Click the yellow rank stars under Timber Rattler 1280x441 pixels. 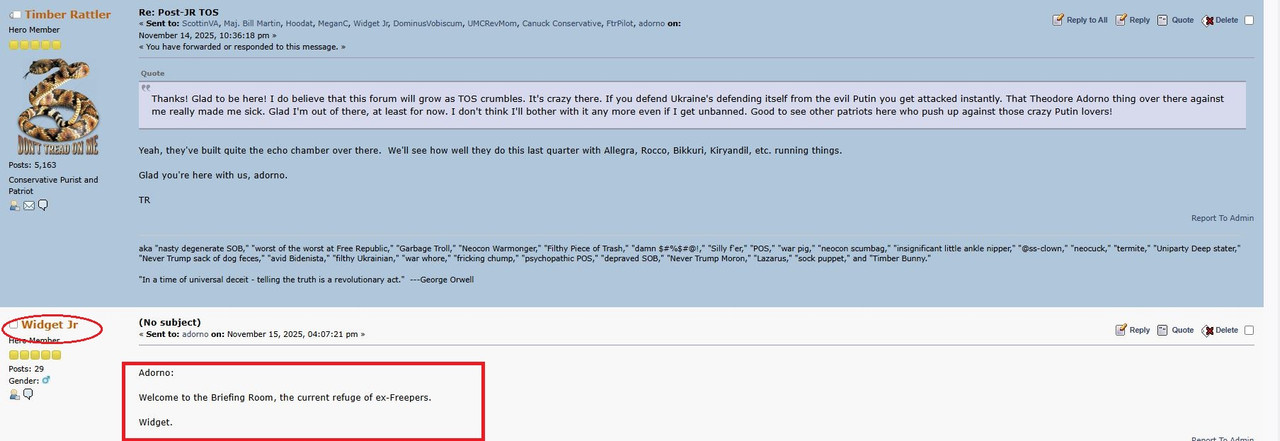[35, 45]
